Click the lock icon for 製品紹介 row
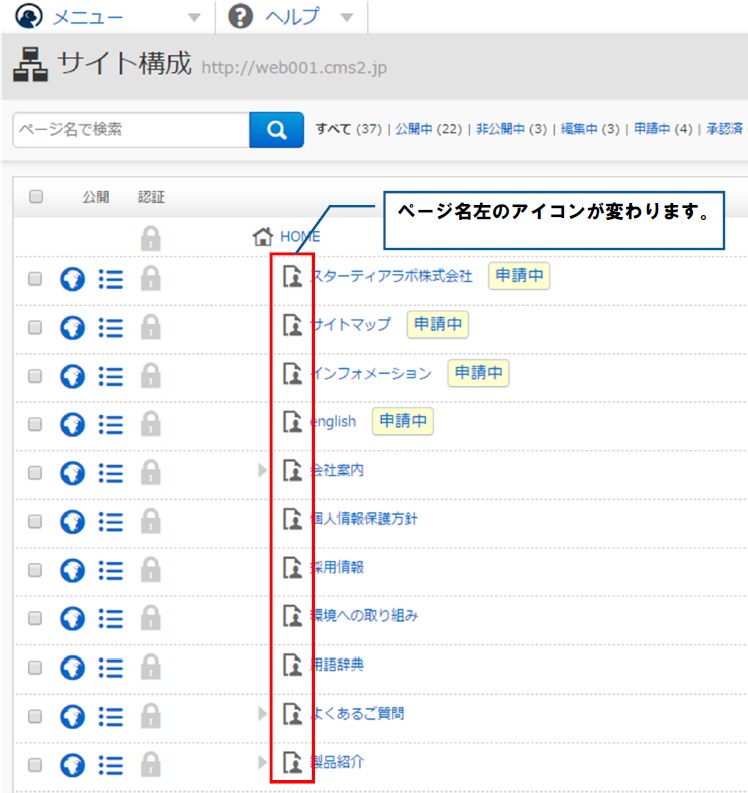Screen dimensions: 748x793 [151, 764]
